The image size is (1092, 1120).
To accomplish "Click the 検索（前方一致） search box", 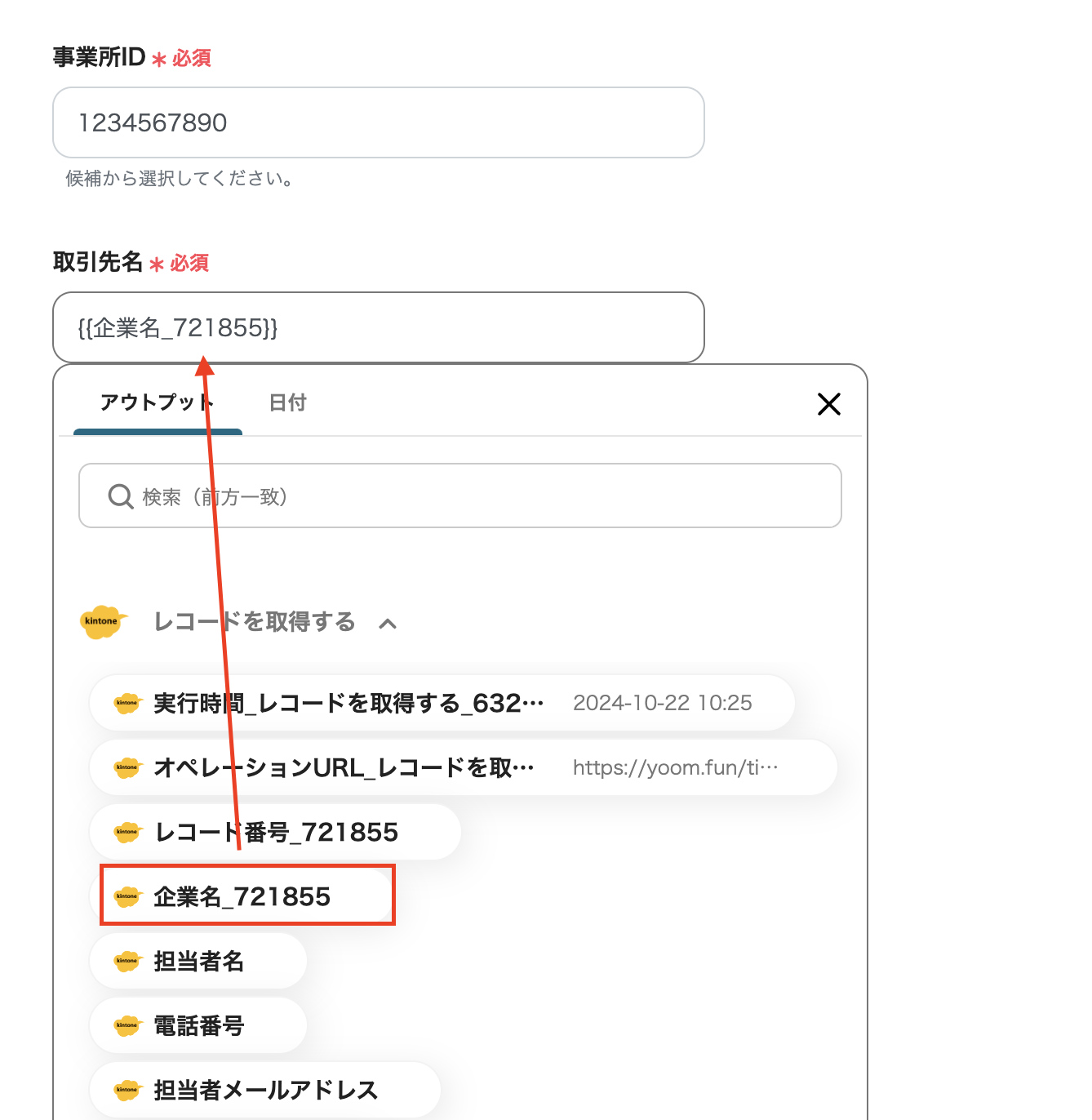I will pyautogui.click(x=460, y=496).
